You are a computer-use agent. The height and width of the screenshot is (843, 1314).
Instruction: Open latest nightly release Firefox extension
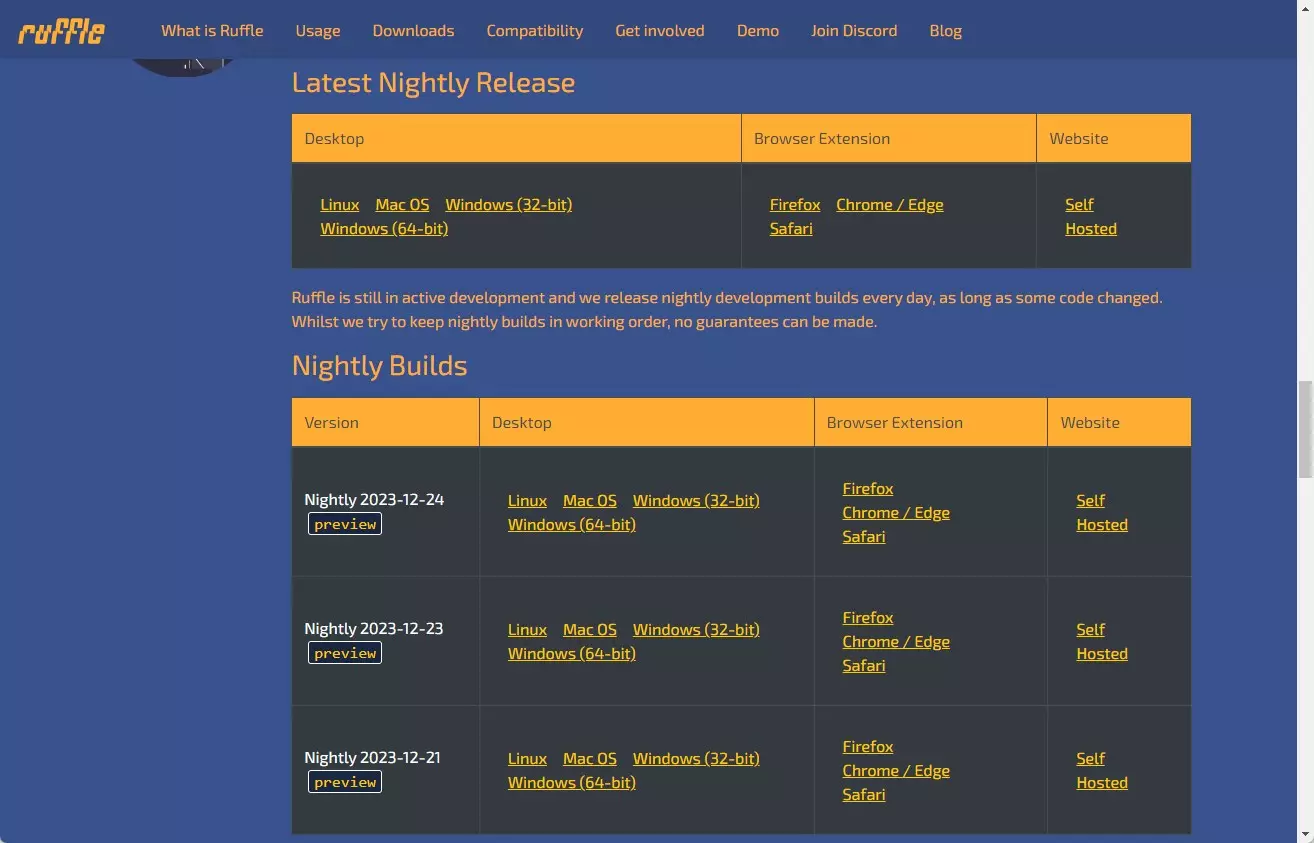click(x=795, y=204)
